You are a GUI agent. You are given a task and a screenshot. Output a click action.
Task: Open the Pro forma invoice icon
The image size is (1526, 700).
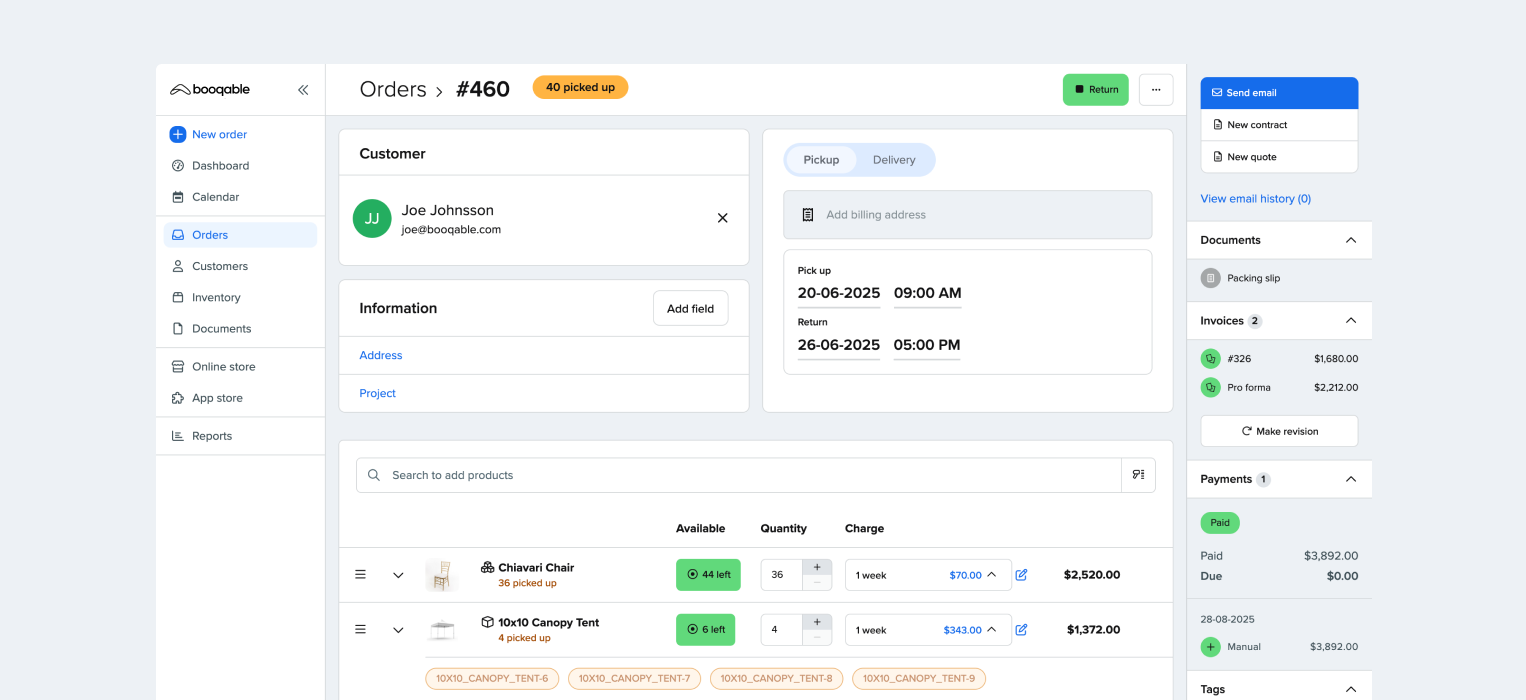point(1210,387)
